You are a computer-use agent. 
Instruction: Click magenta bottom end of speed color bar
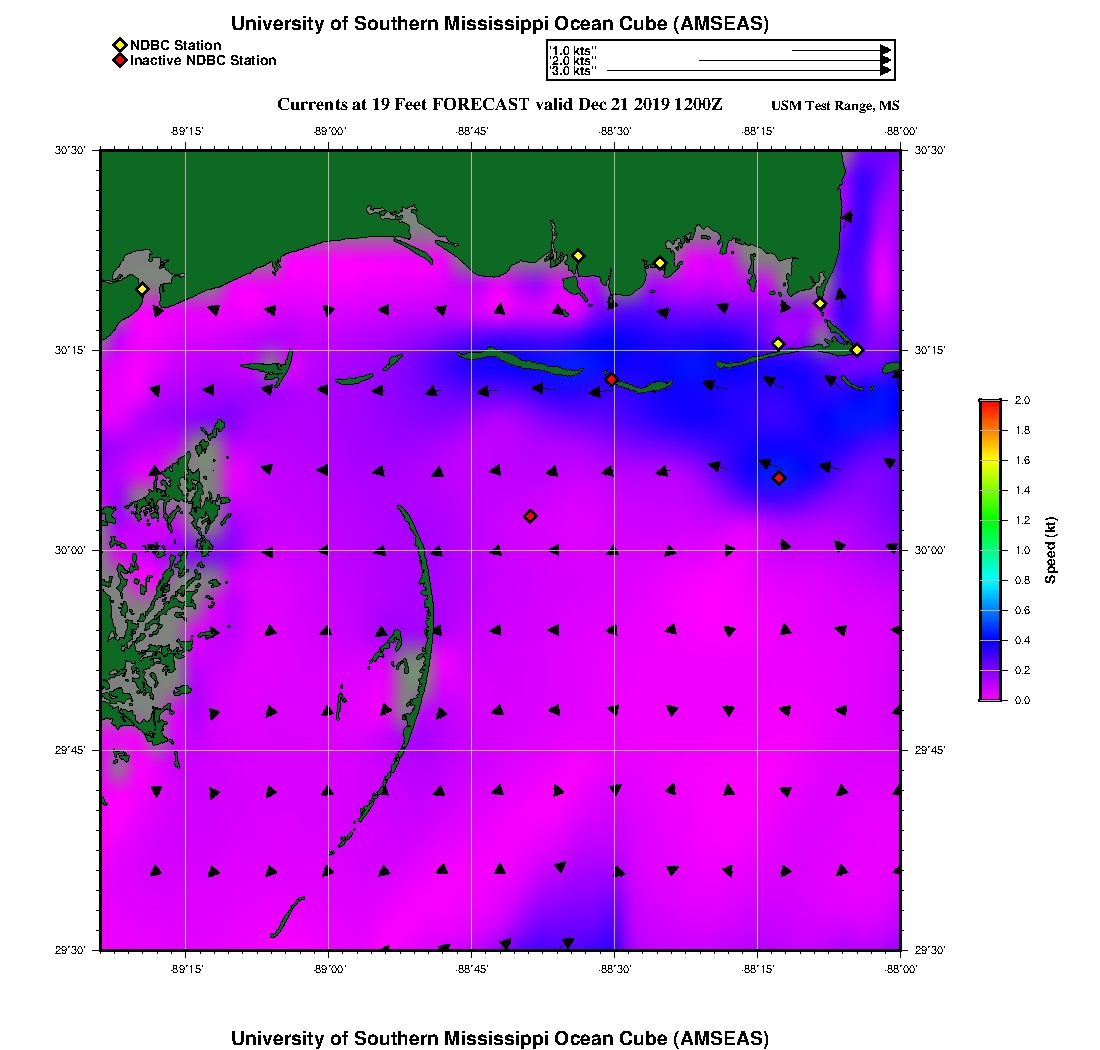pyautogui.click(x=989, y=695)
